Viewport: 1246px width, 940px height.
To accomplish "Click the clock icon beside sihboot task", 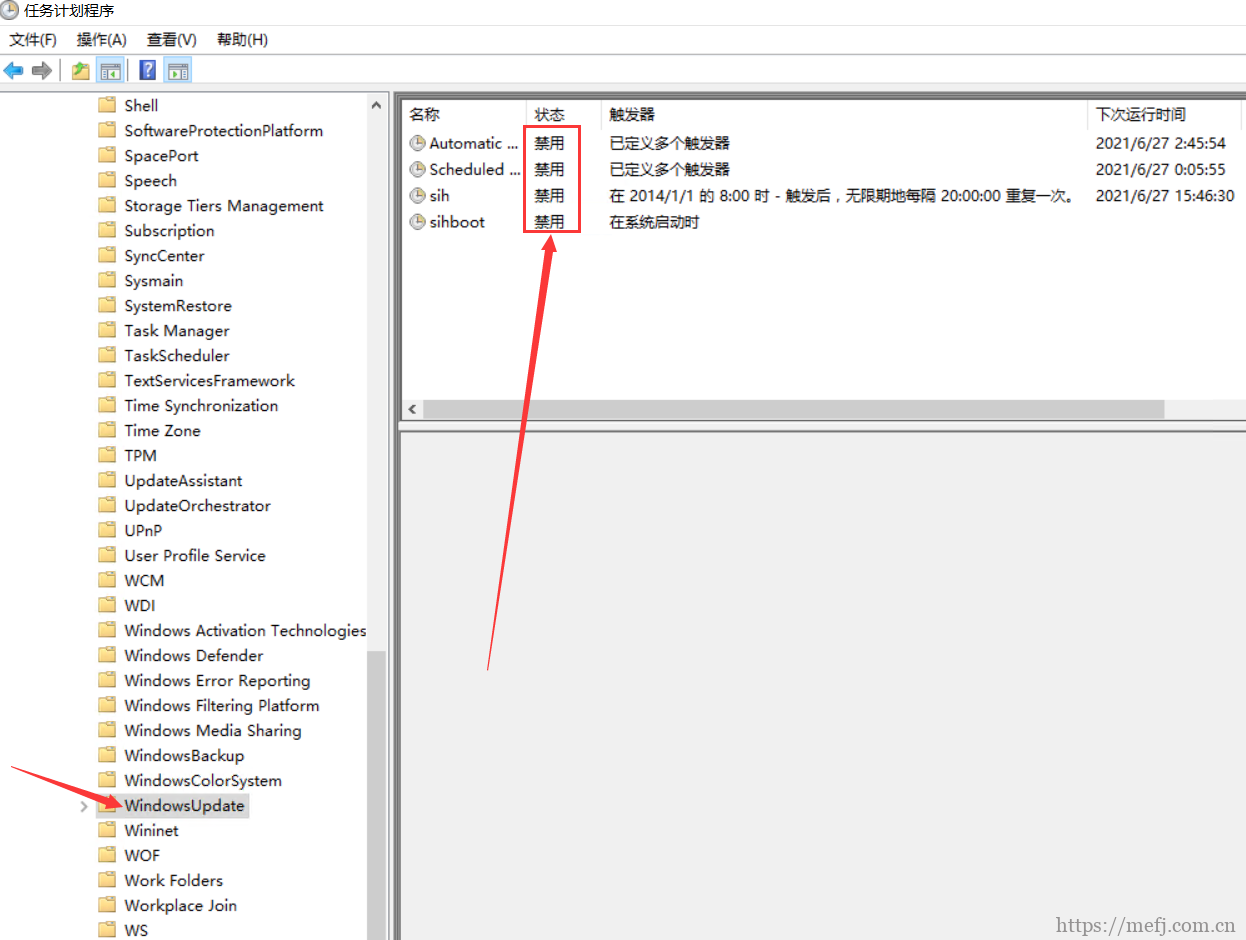I will pos(418,222).
